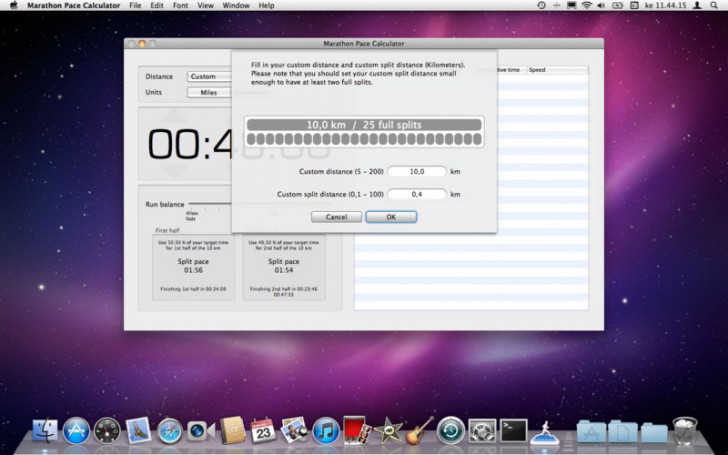
Task: Open Time Machine from the dock
Action: pos(451,431)
